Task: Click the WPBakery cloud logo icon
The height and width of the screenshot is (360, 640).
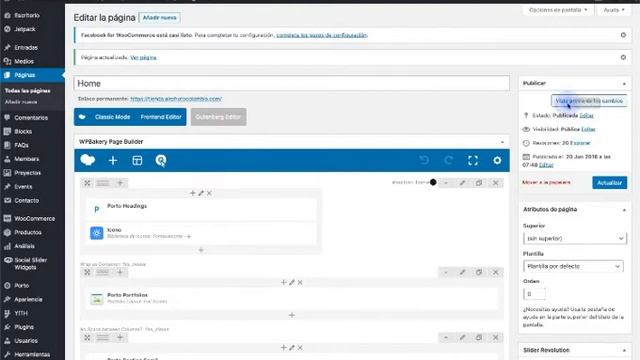Action: pyautogui.click(x=88, y=160)
